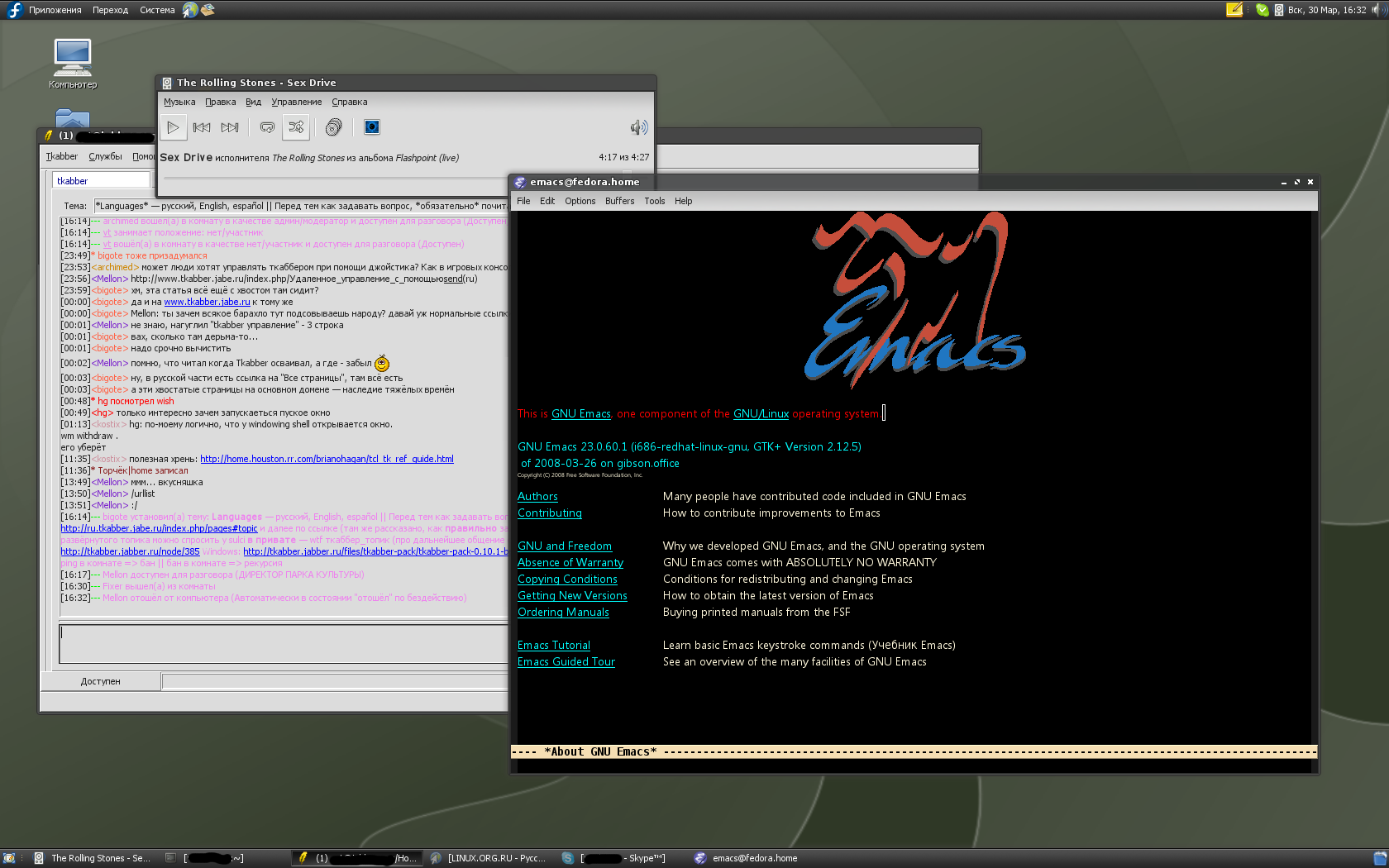Open the Contributing link

(550, 513)
